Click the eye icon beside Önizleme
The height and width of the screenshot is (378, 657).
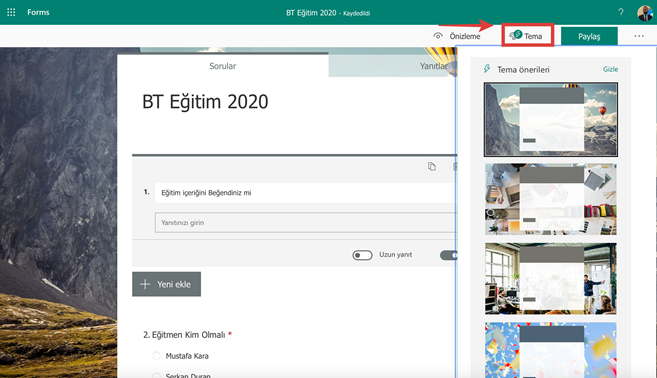(438, 36)
